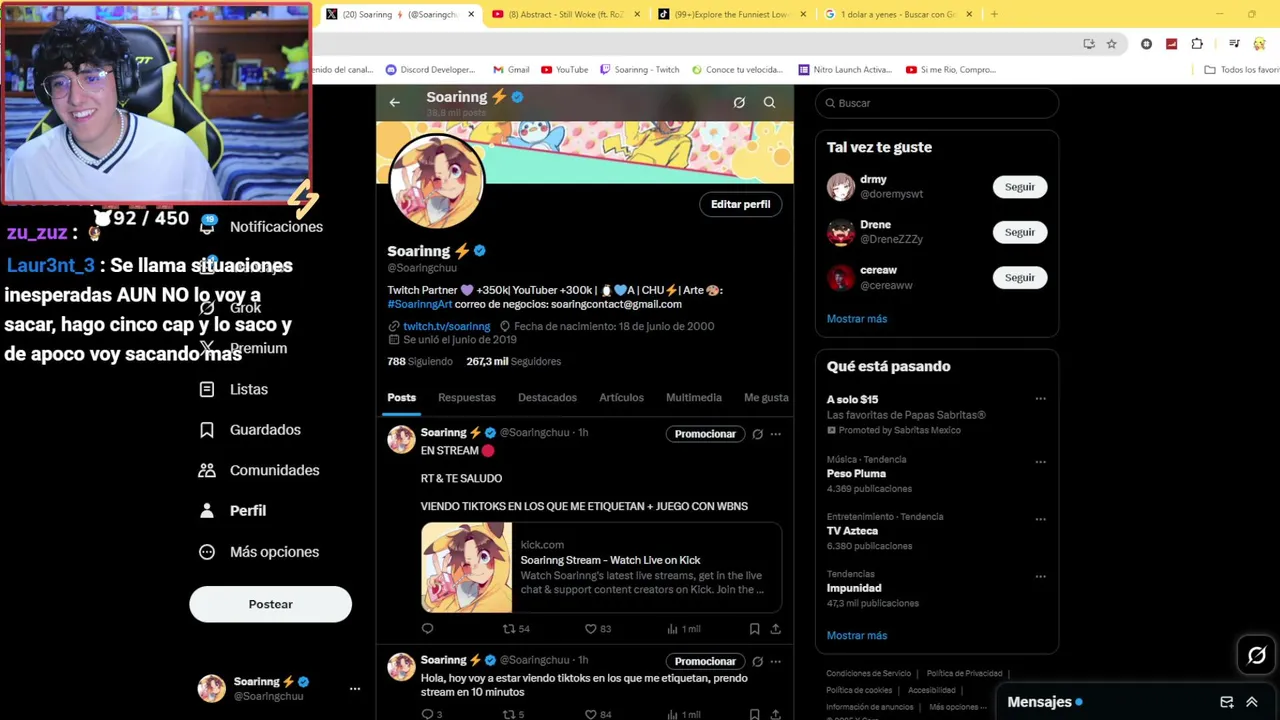Click the bookmark star in address bar
The width and height of the screenshot is (1280, 720).
1111,44
